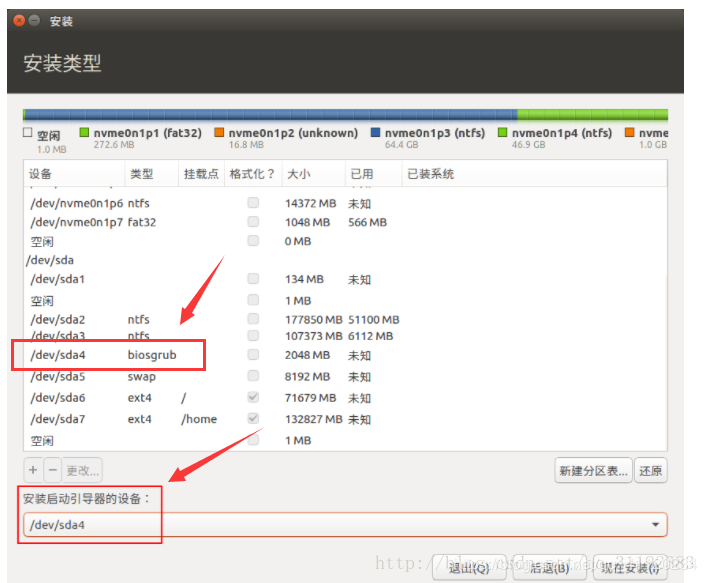Click the green nvme0n1p1 (fat32) legend swatch

click(84, 133)
